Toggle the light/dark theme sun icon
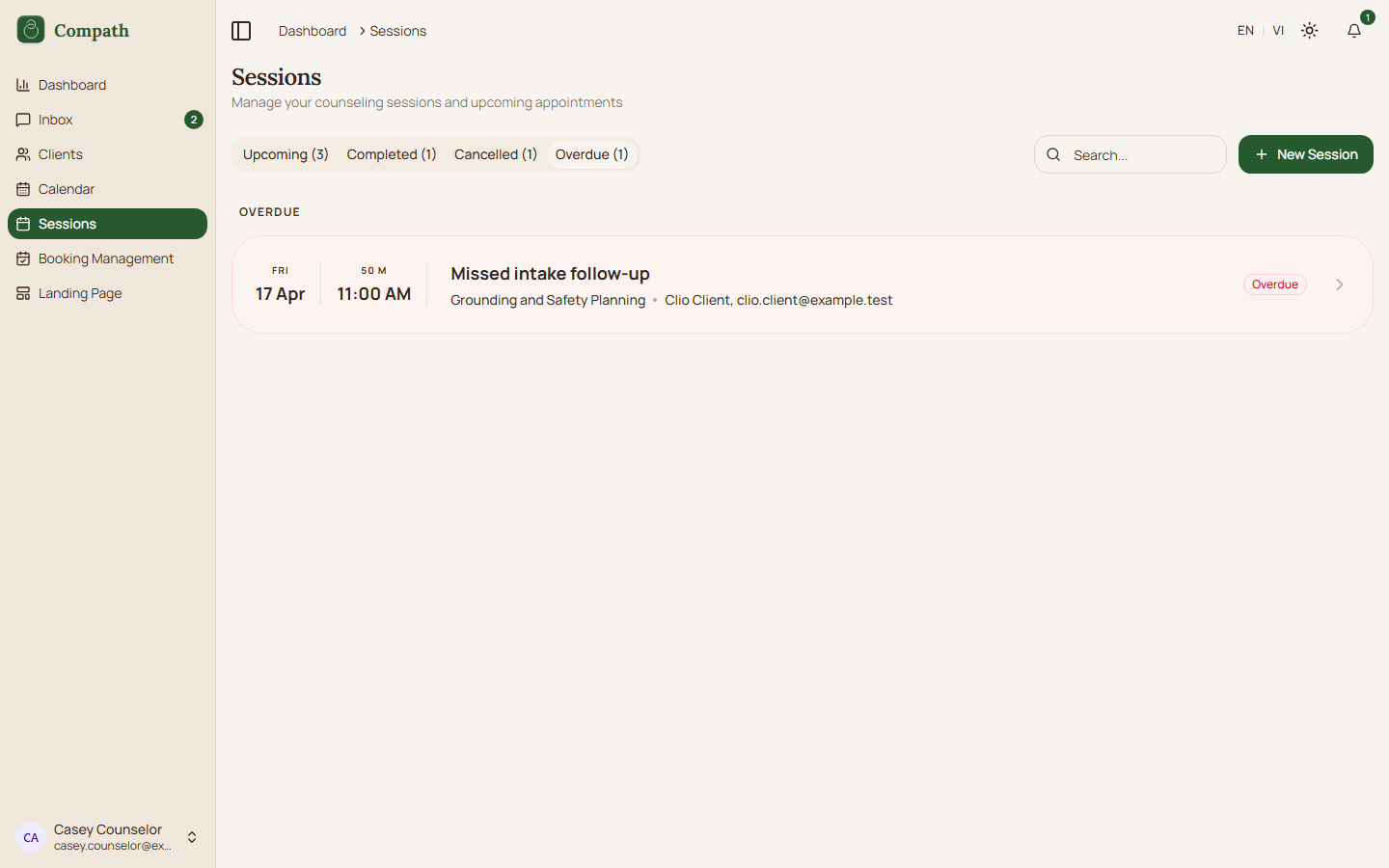1389x868 pixels. tap(1309, 31)
